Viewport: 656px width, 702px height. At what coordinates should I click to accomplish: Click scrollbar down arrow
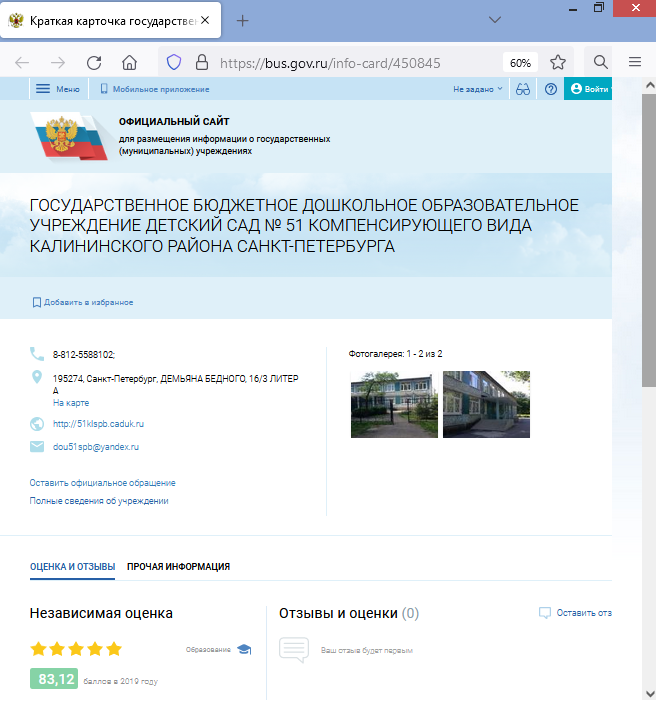pyautogui.click(x=649, y=694)
